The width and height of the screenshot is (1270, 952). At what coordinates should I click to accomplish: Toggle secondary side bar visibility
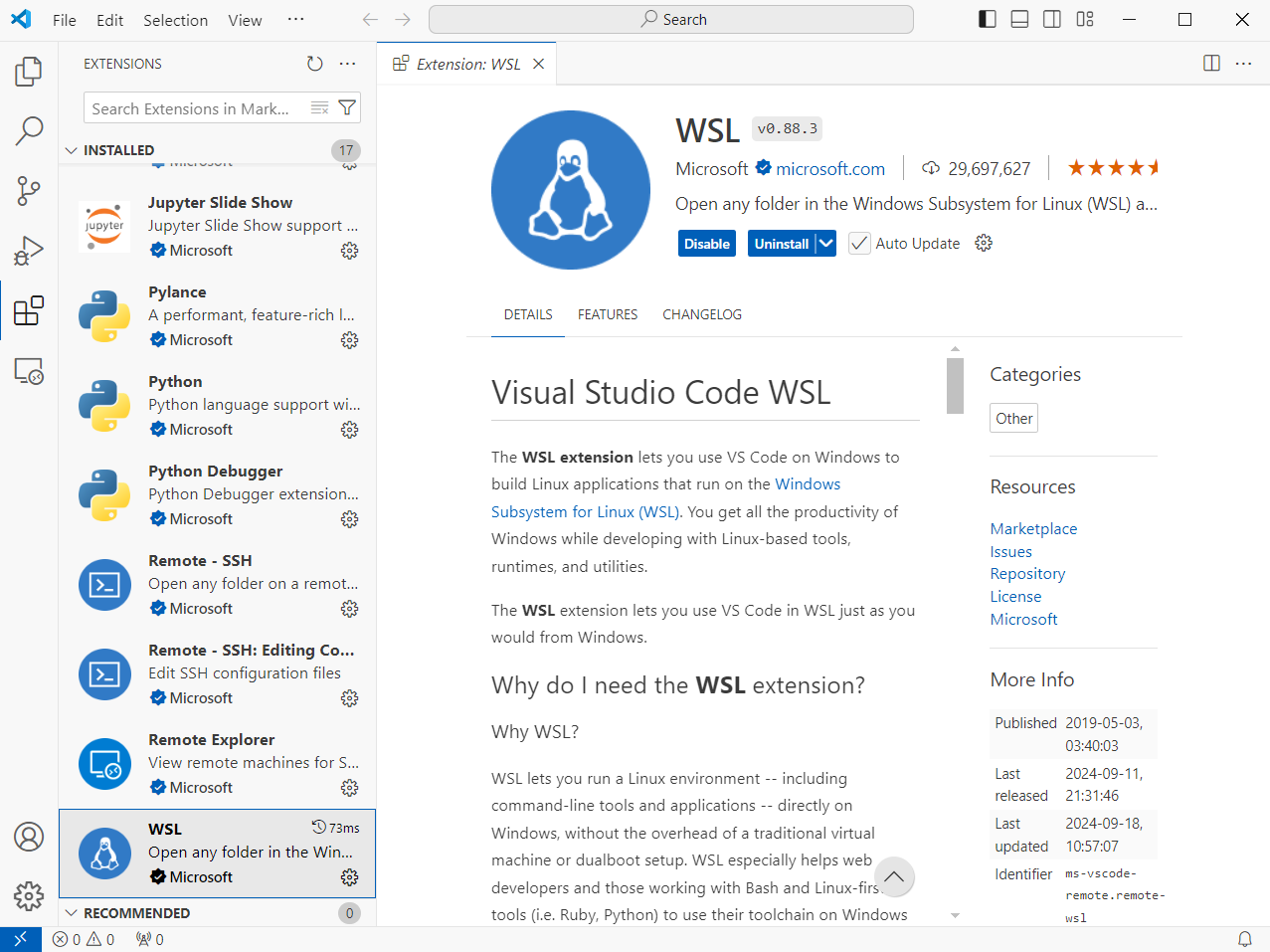pyautogui.click(x=1052, y=19)
